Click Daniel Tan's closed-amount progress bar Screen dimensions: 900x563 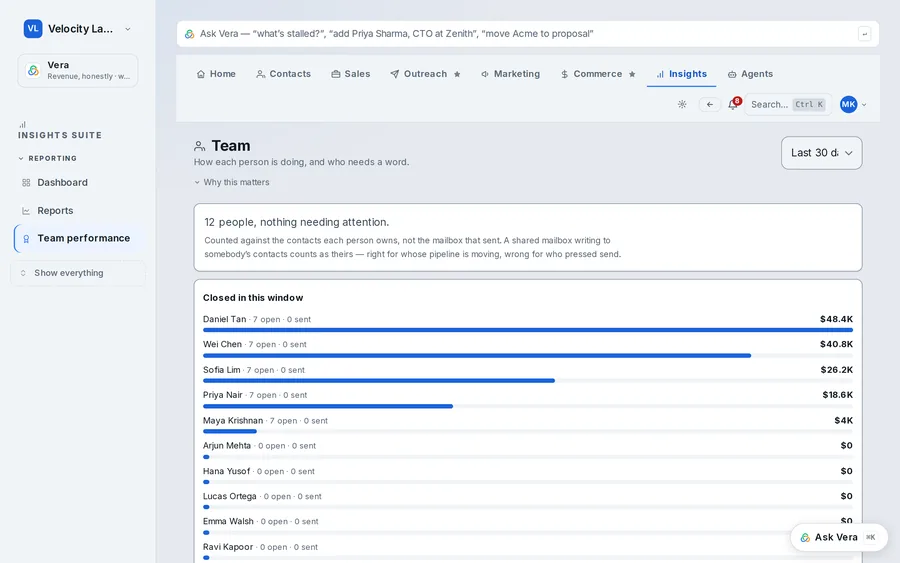click(x=527, y=330)
